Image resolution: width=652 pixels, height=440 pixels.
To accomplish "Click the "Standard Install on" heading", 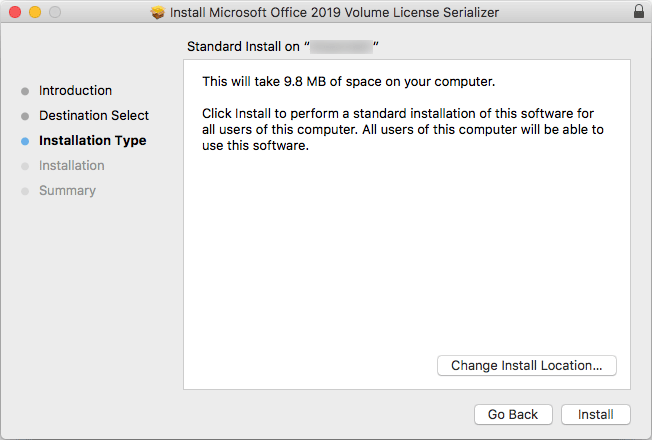I will click(x=283, y=46).
